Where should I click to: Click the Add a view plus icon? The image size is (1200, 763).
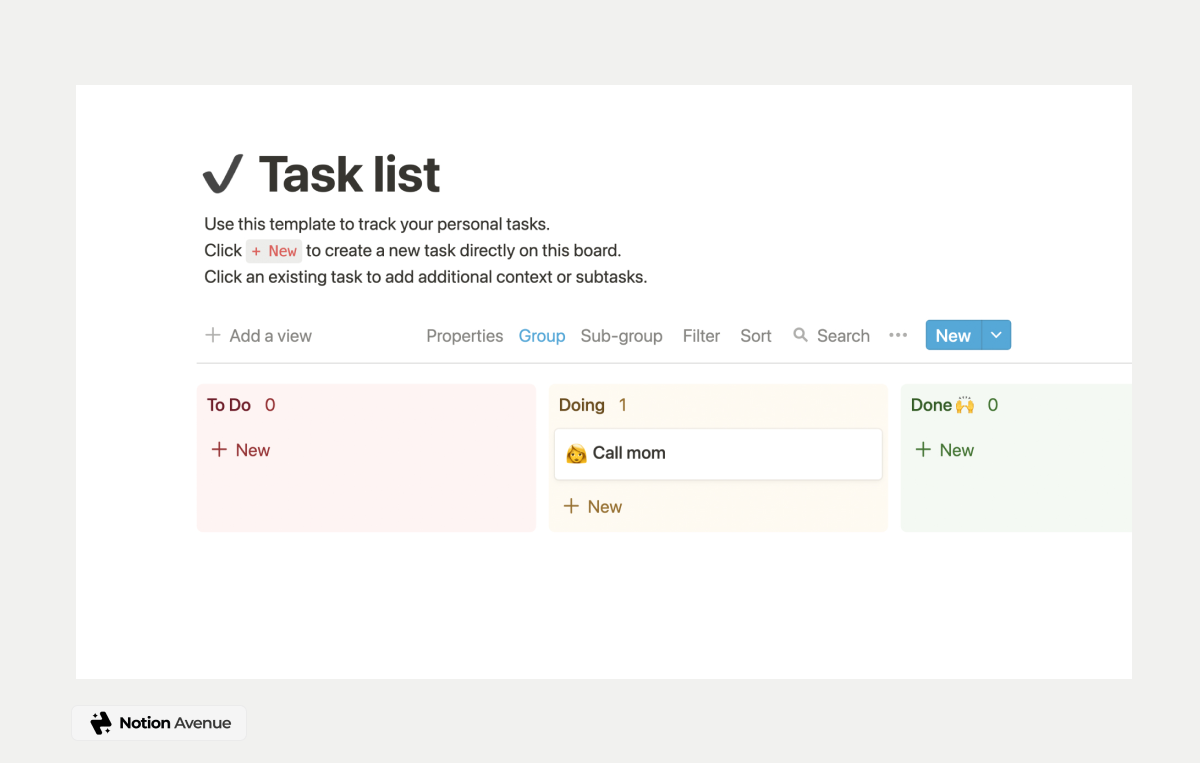click(x=213, y=336)
